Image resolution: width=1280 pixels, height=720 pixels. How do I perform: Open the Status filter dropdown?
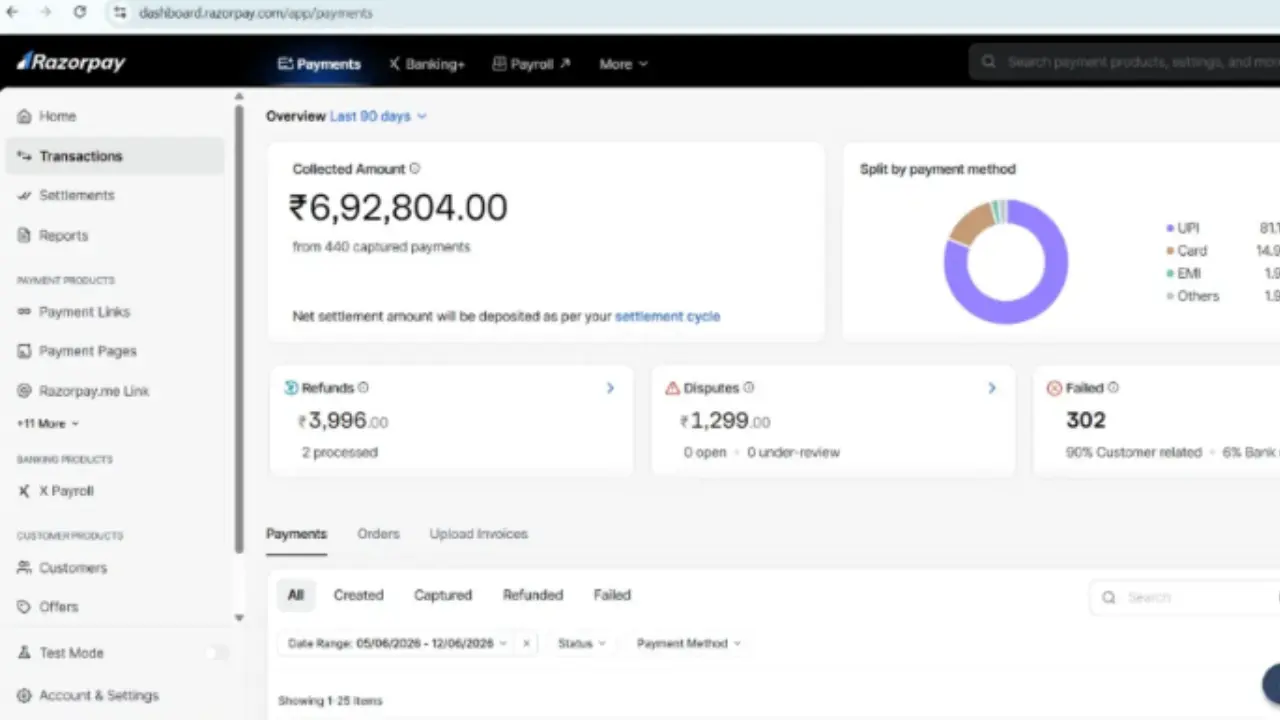click(582, 643)
